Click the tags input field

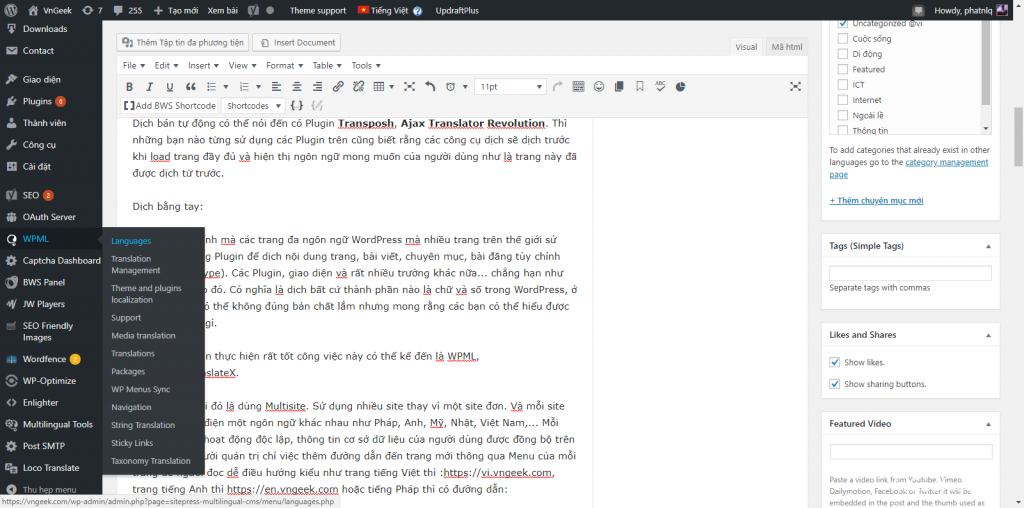pyautogui.click(x=910, y=274)
